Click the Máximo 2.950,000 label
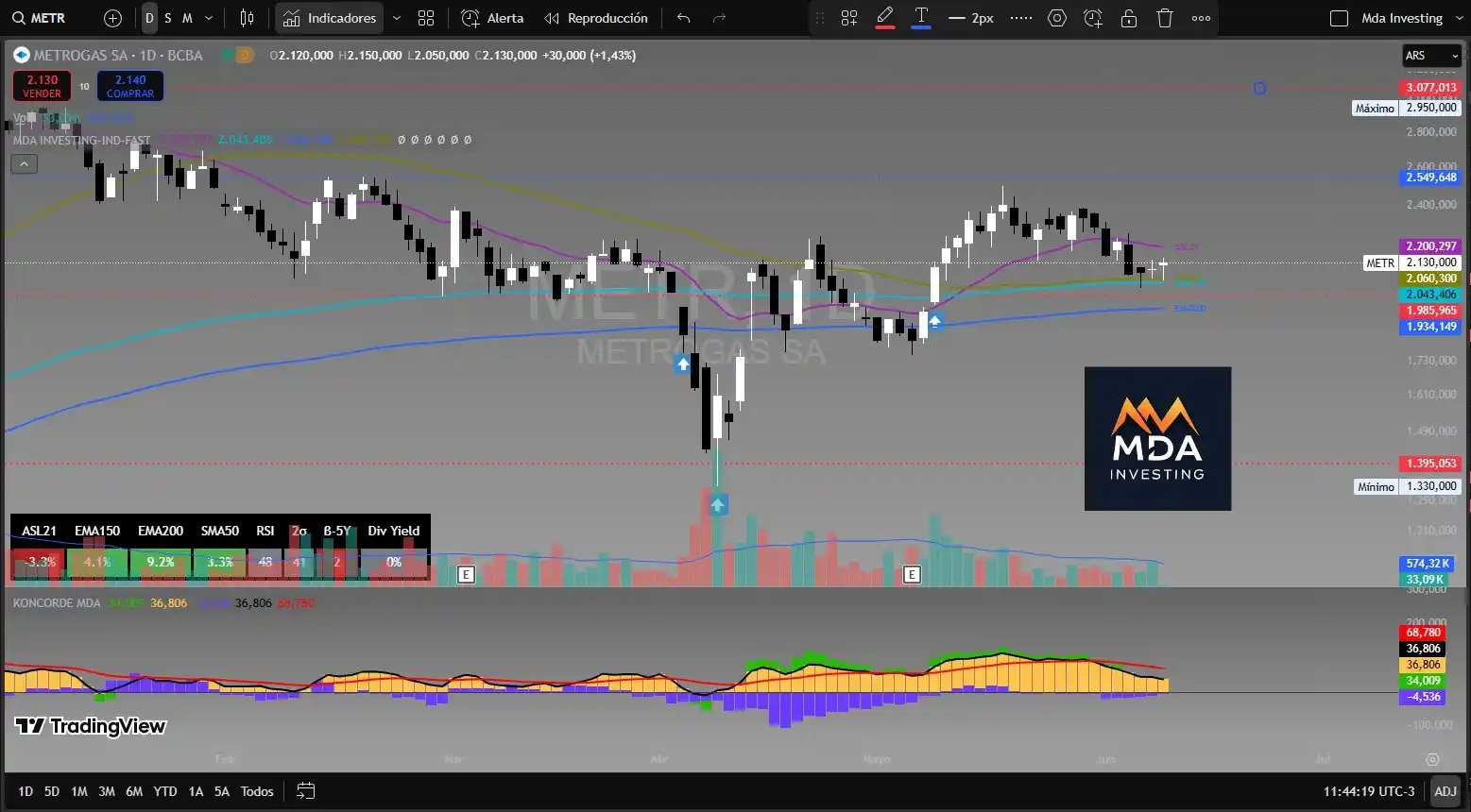 click(x=1408, y=108)
